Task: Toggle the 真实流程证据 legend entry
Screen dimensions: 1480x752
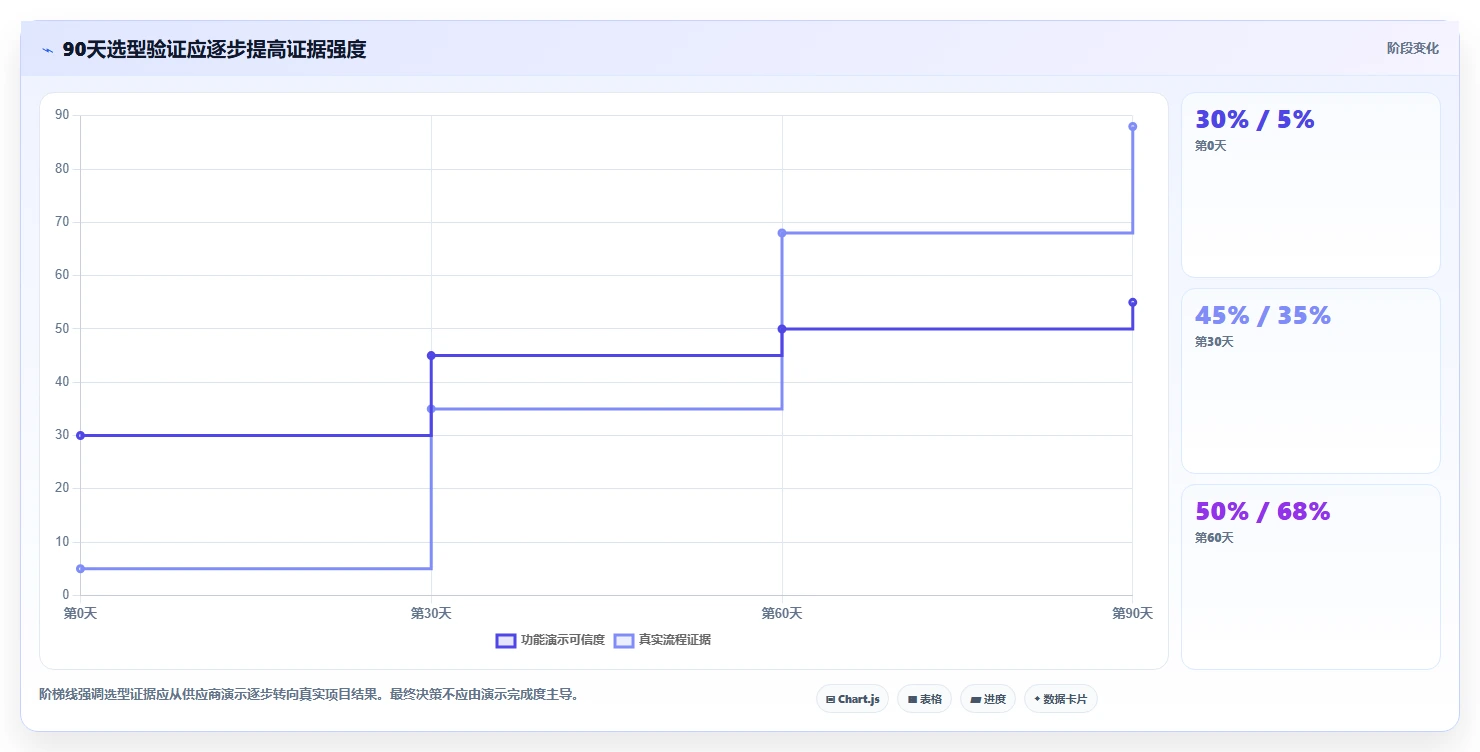Action: 663,640
